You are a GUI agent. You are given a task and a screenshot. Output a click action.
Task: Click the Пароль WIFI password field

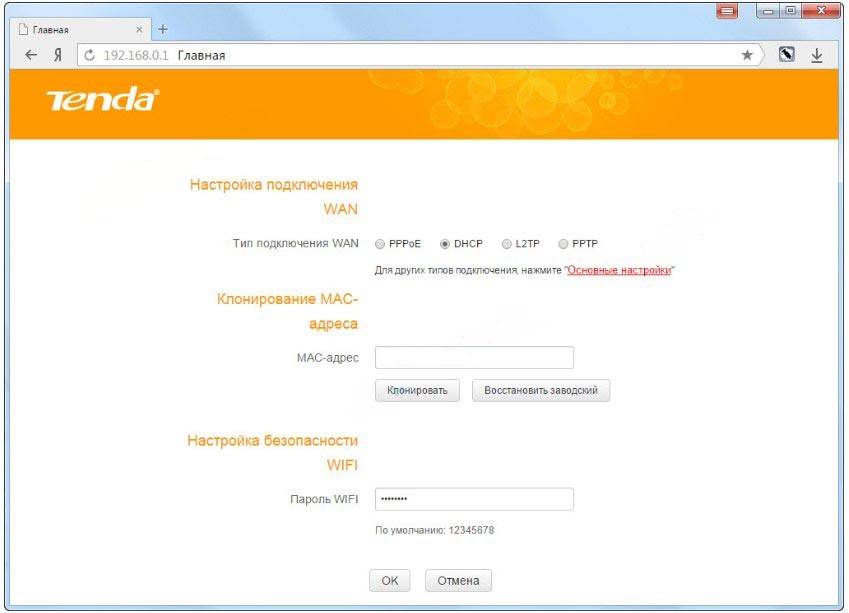[474, 500]
